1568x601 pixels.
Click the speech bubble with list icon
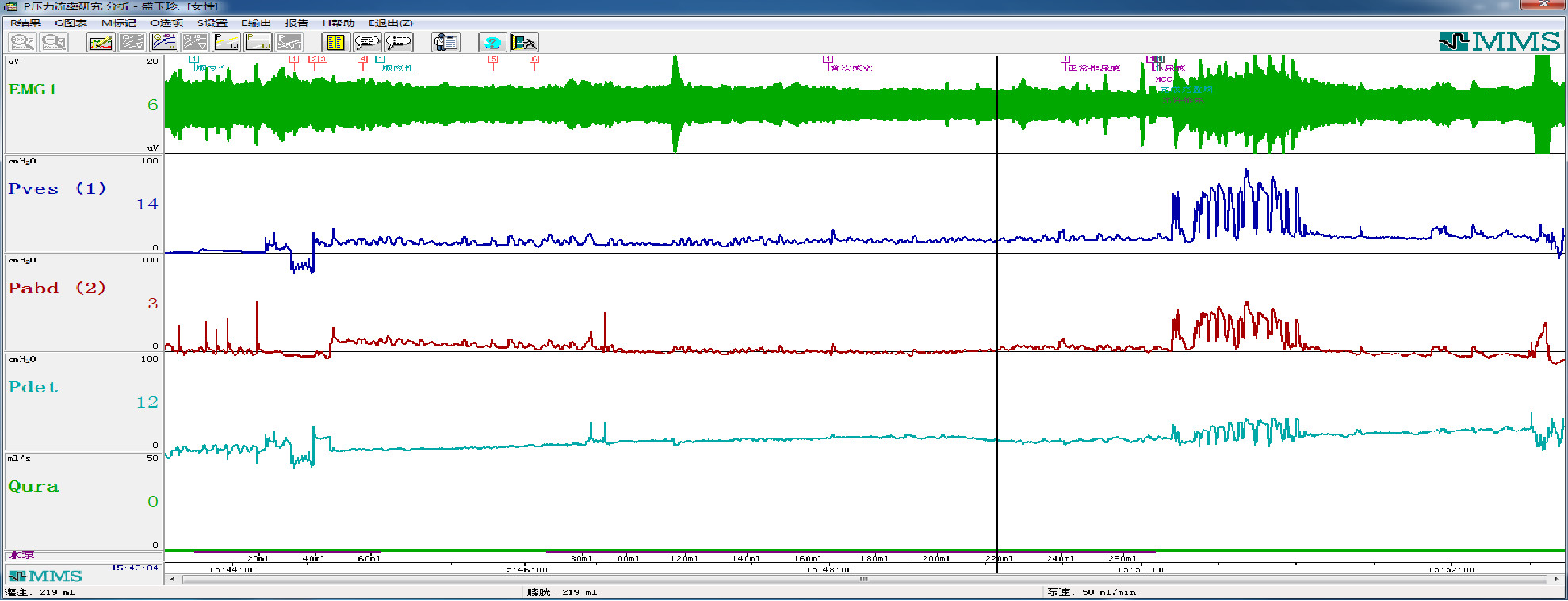399,42
